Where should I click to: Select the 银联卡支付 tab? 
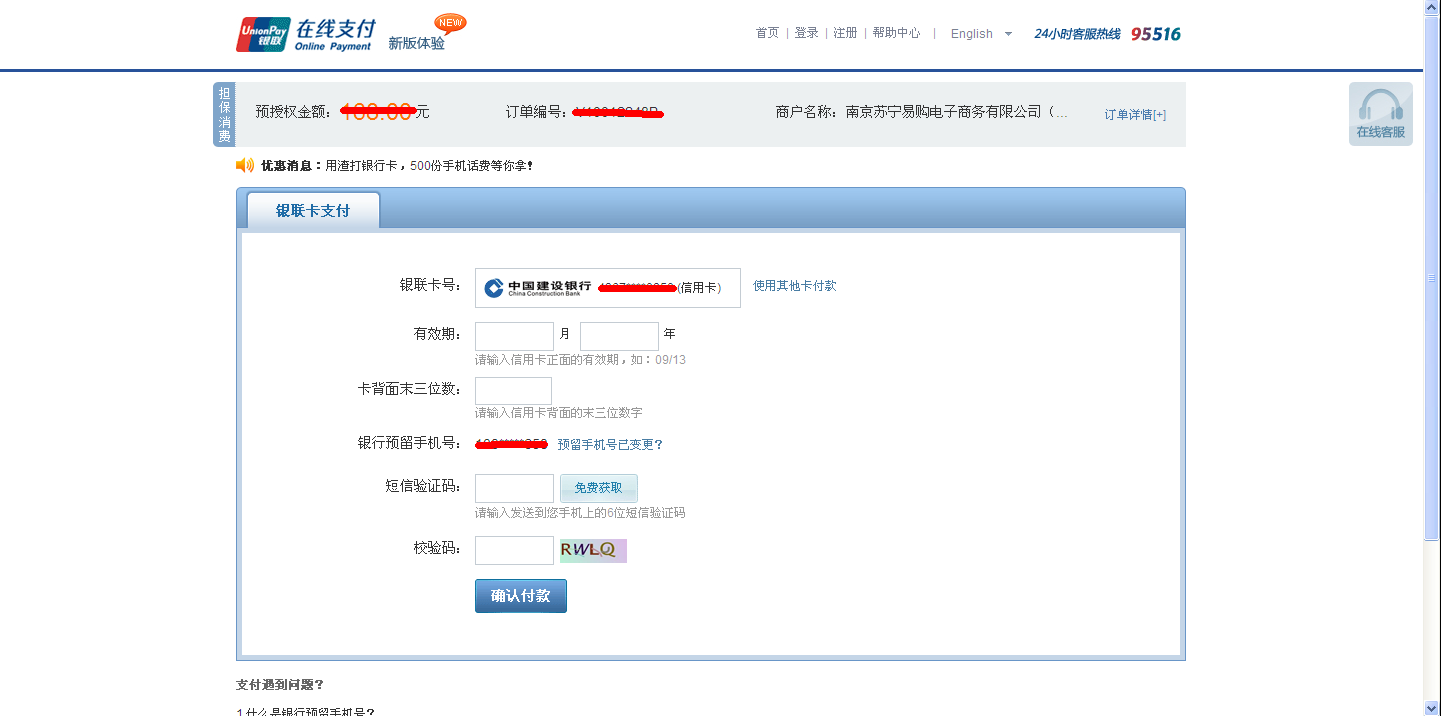click(313, 211)
